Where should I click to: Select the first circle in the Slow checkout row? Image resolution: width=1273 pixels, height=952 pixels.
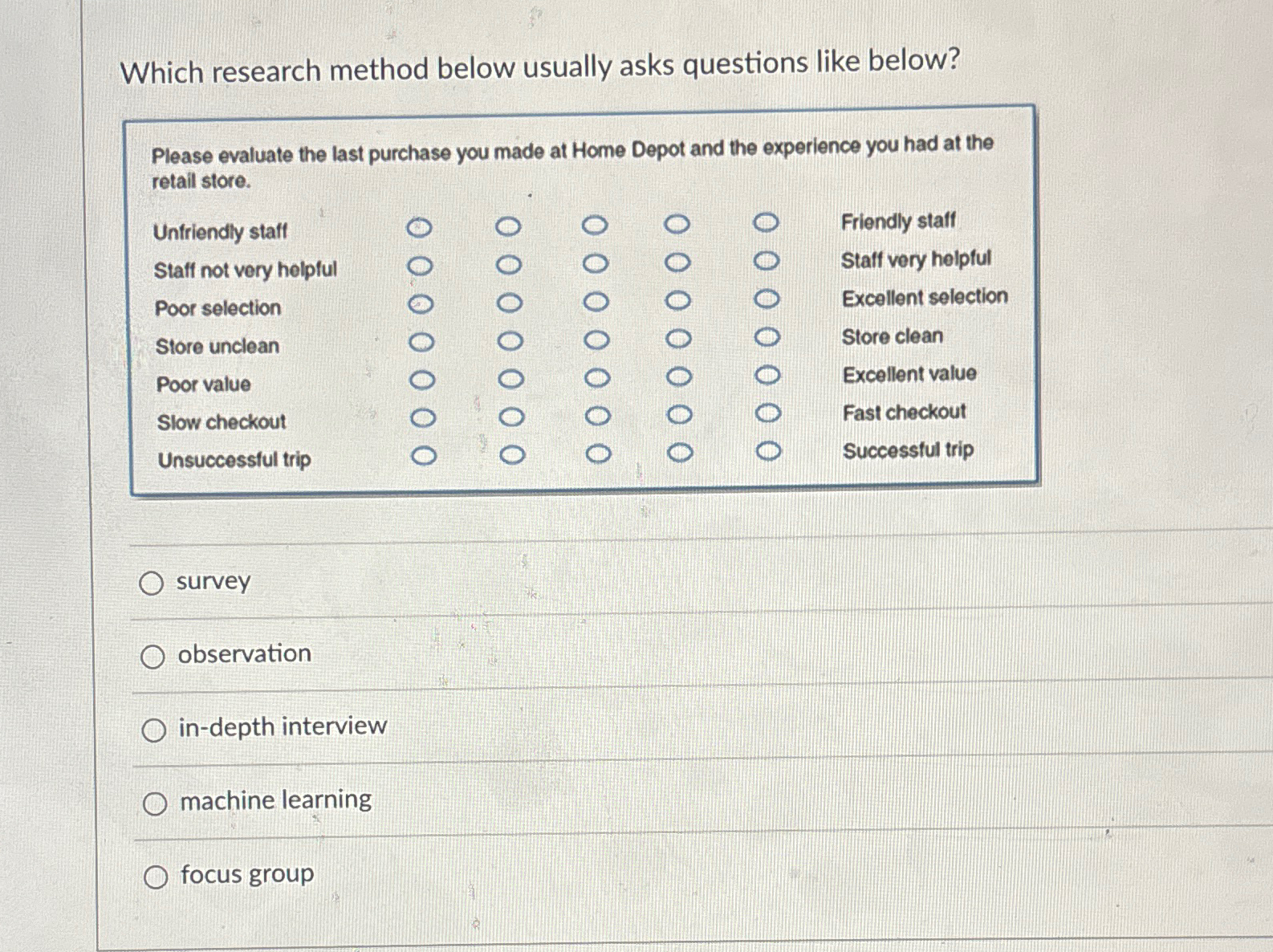pyautogui.click(x=420, y=417)
